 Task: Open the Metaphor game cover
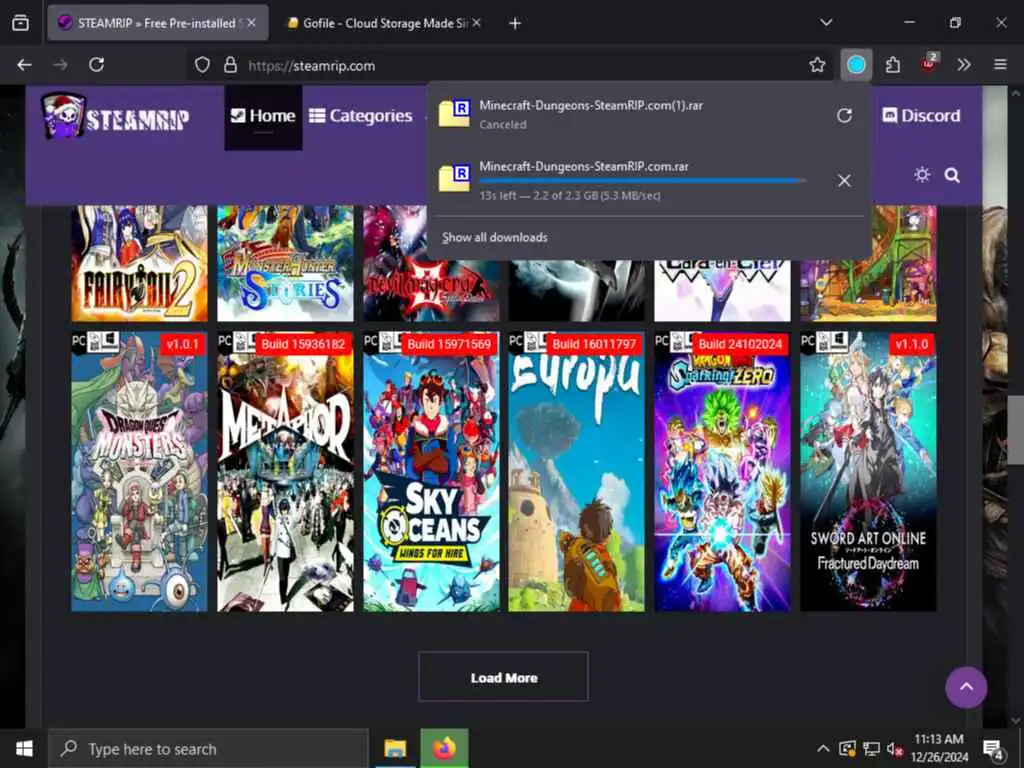[285, 472]
